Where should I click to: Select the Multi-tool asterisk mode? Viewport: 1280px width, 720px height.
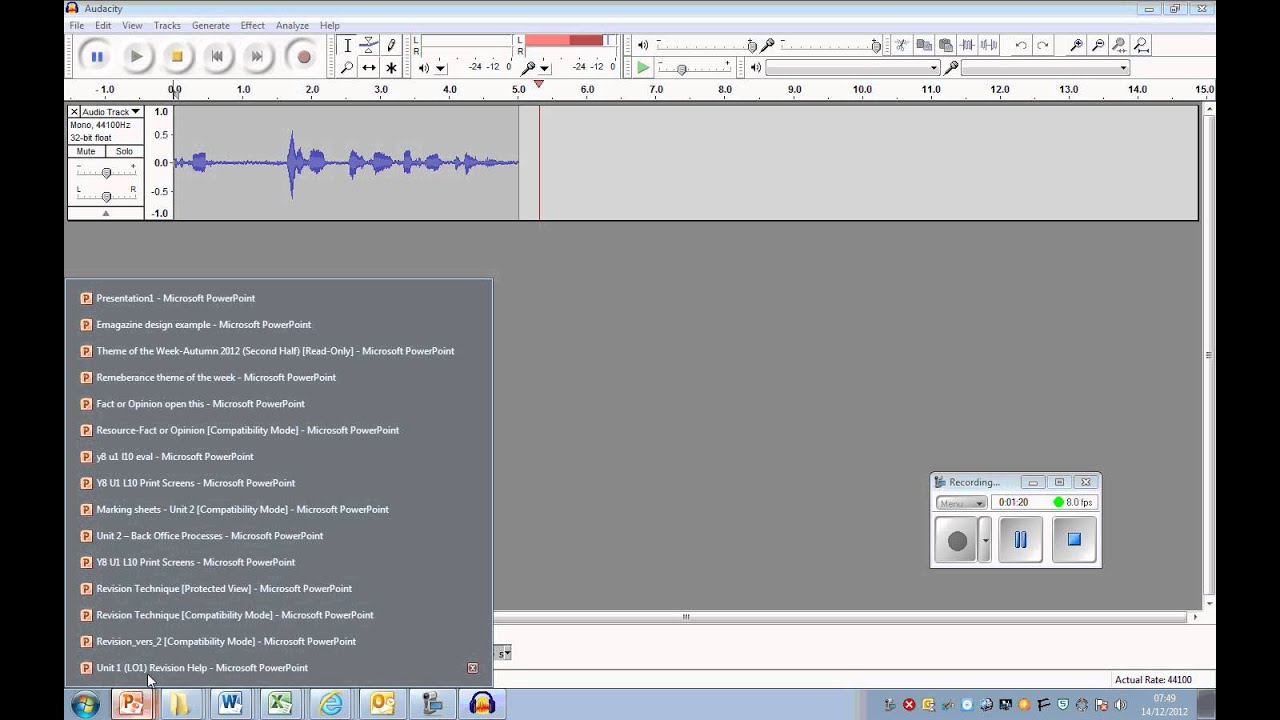pos(391,68)
